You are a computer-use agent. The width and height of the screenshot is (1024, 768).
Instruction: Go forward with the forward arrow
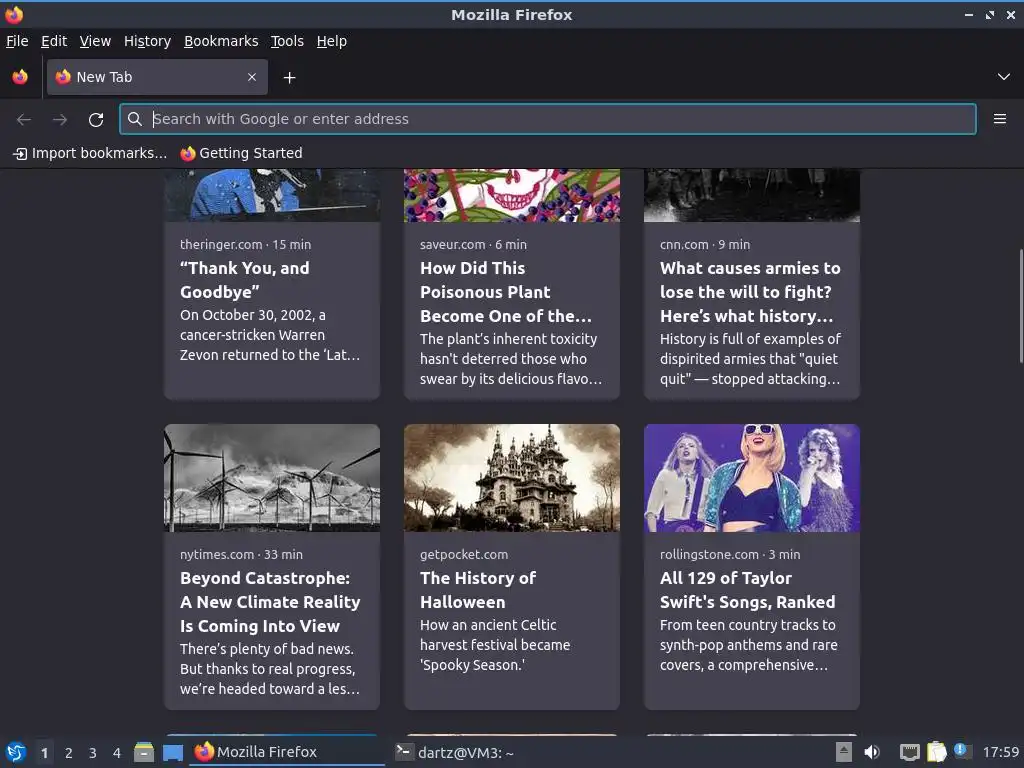pyautogui.click(x=60, y=119)
